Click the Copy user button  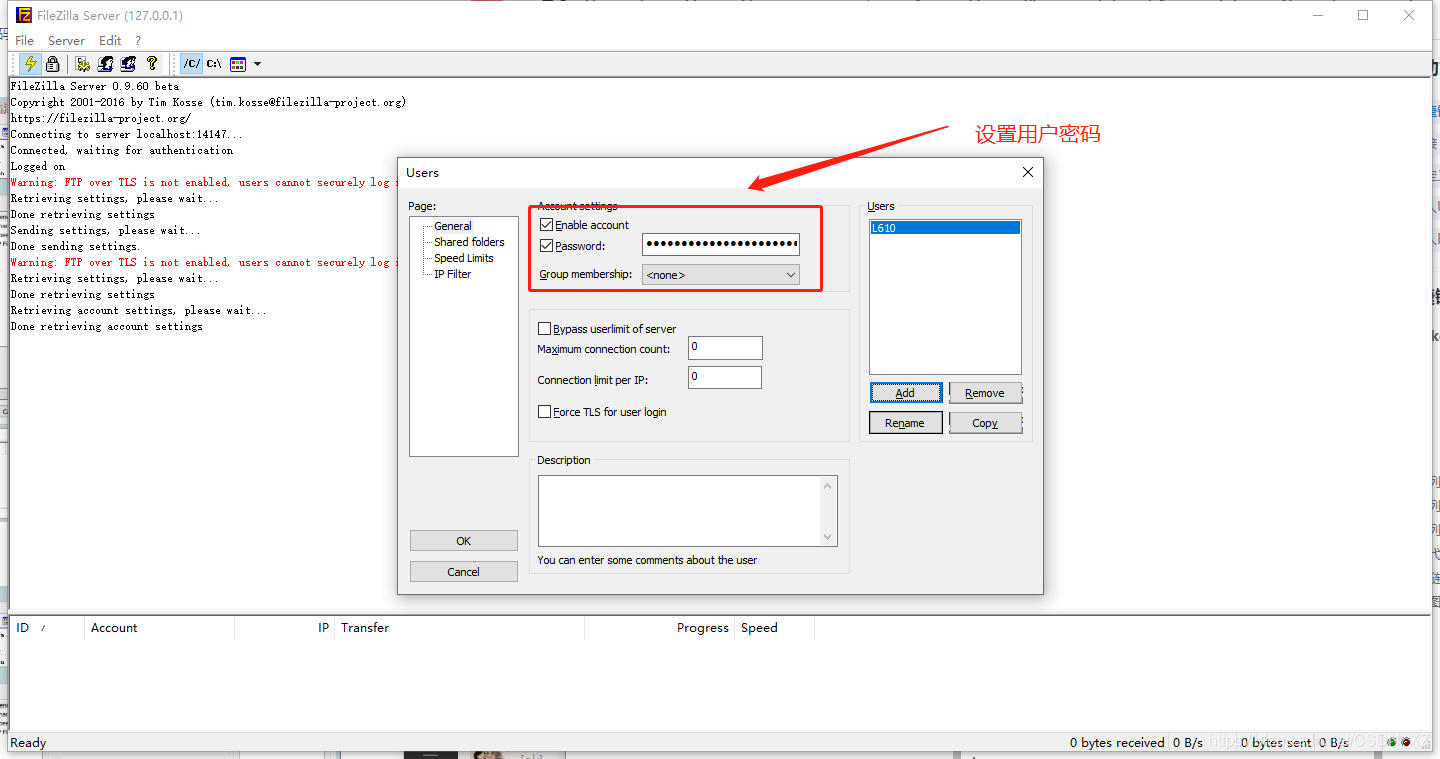(985, 423)
